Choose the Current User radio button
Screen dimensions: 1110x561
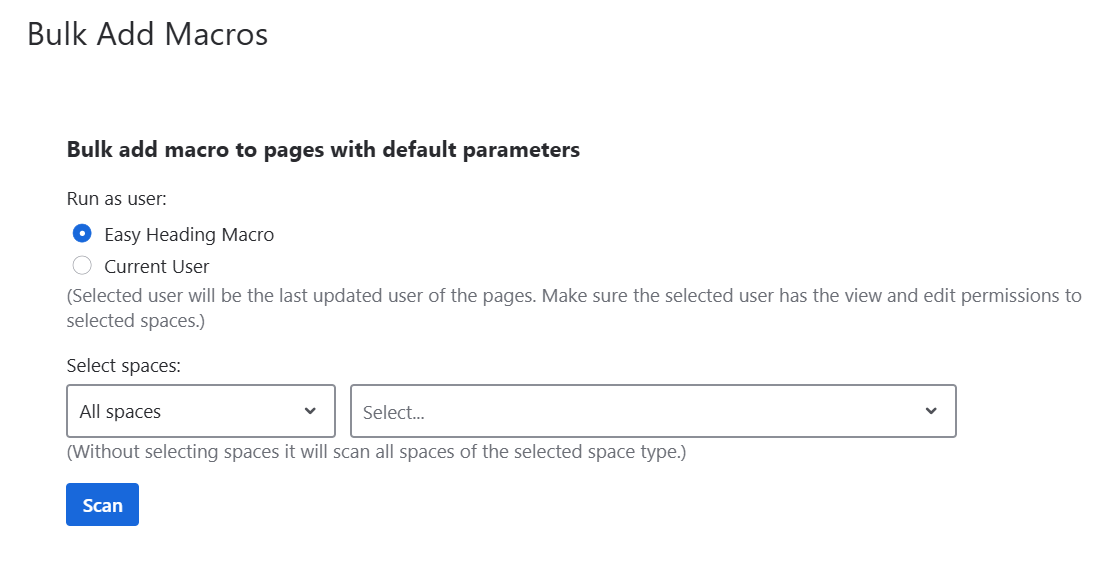click(x=82, y=266)
